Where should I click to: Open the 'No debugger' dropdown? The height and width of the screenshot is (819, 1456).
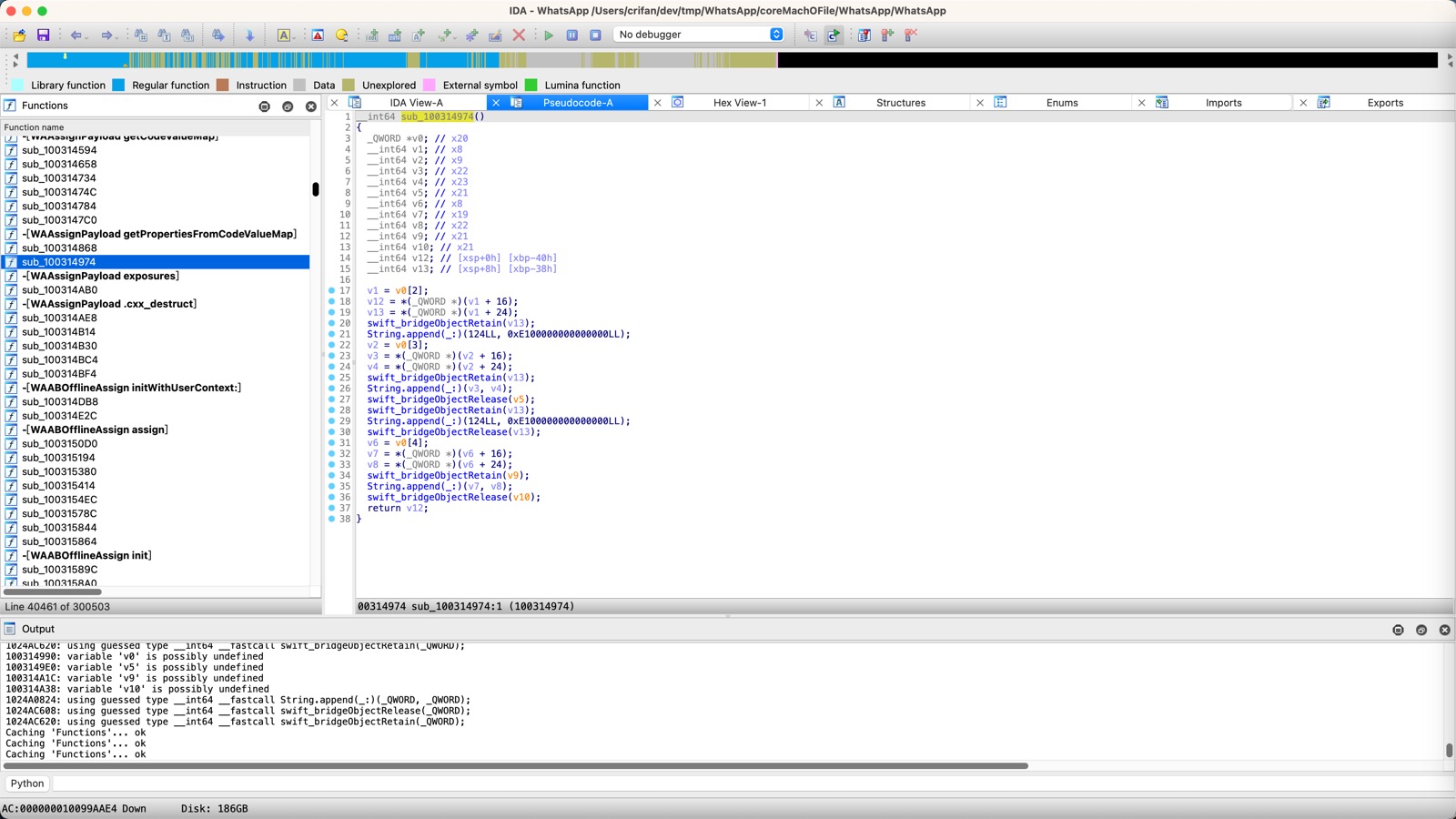[699, 35]
